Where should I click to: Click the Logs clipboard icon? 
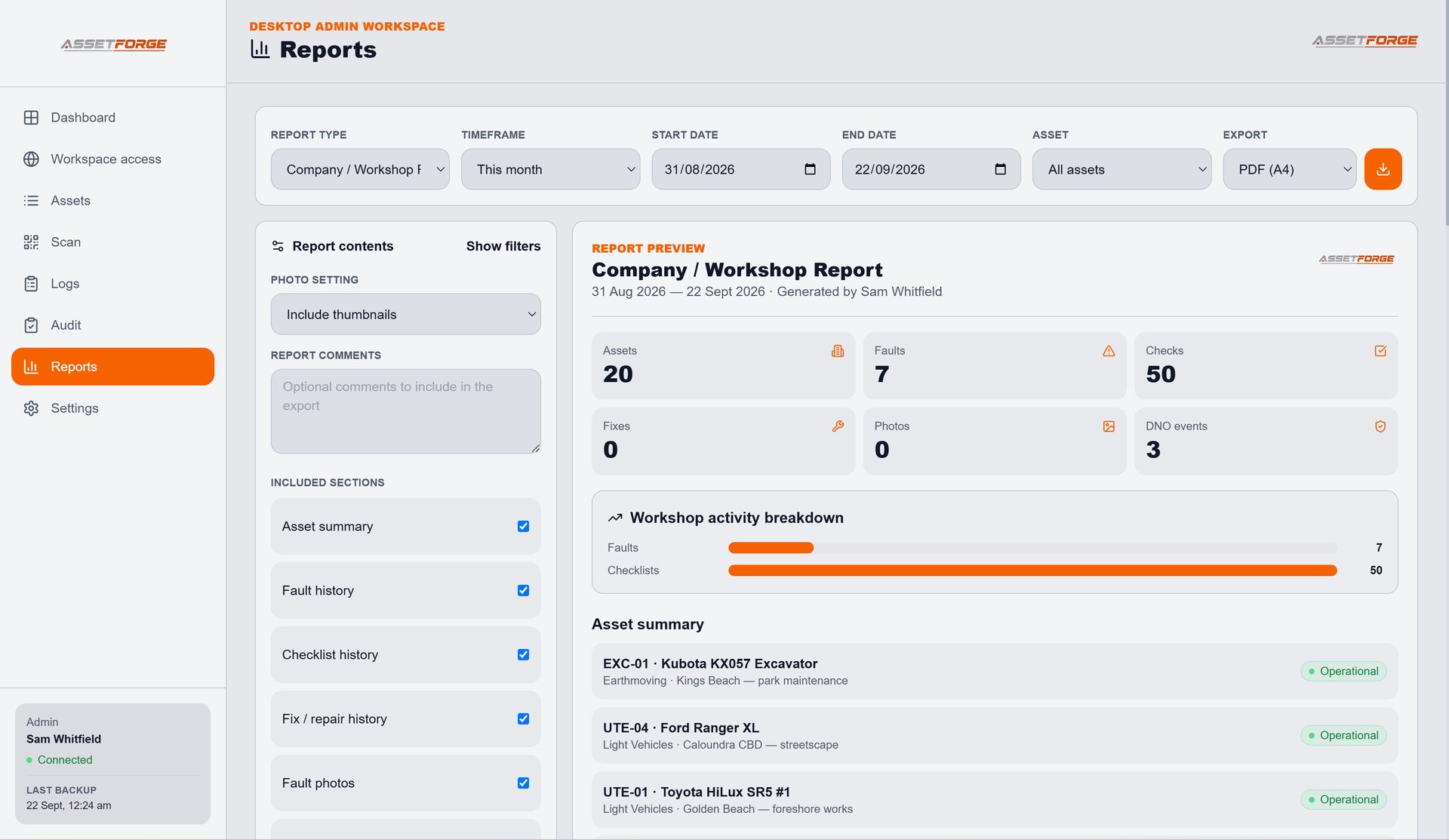click(x=31, y=284)
